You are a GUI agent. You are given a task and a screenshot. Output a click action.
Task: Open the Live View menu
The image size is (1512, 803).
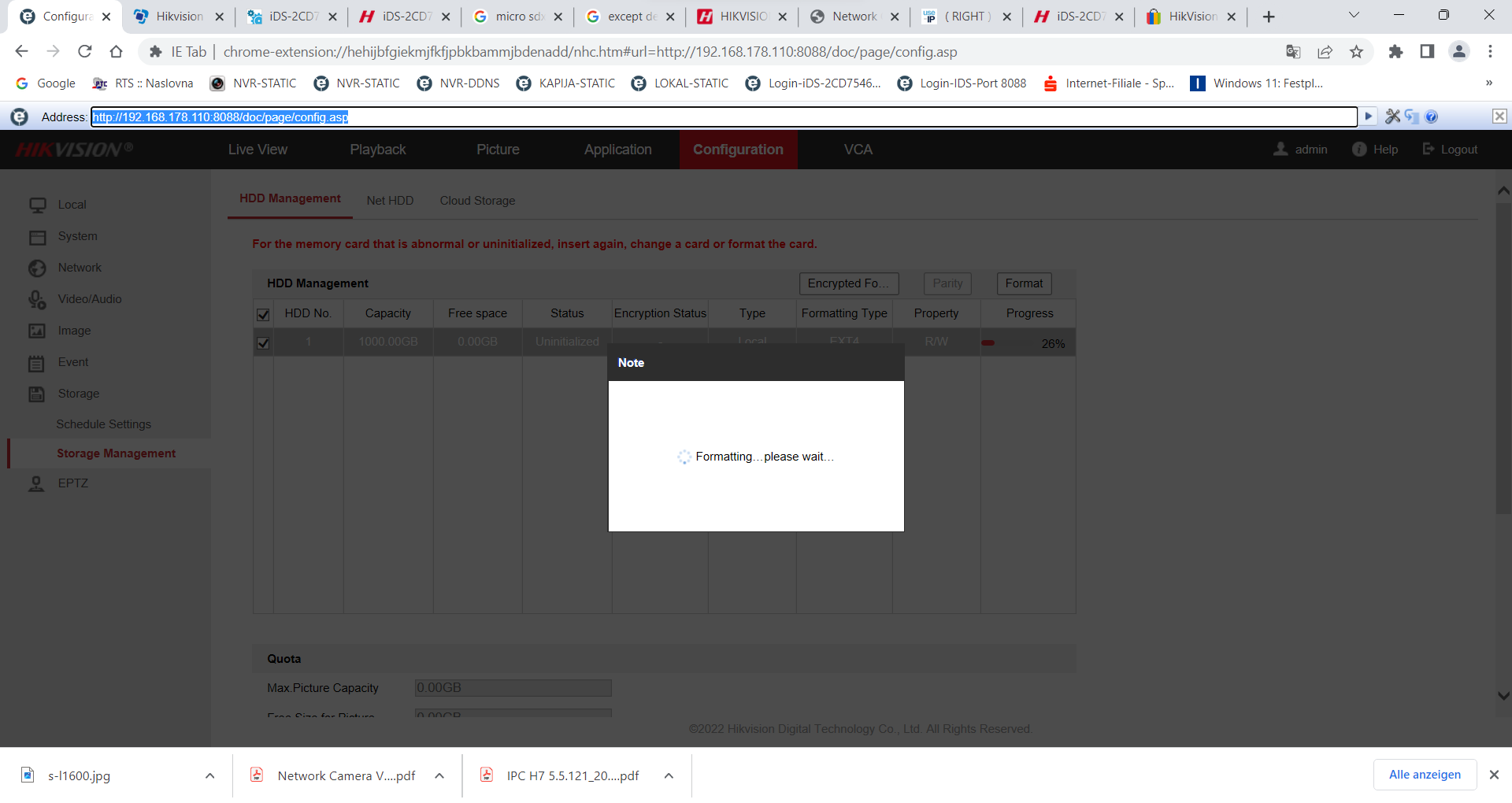click(x=258, y=150)
